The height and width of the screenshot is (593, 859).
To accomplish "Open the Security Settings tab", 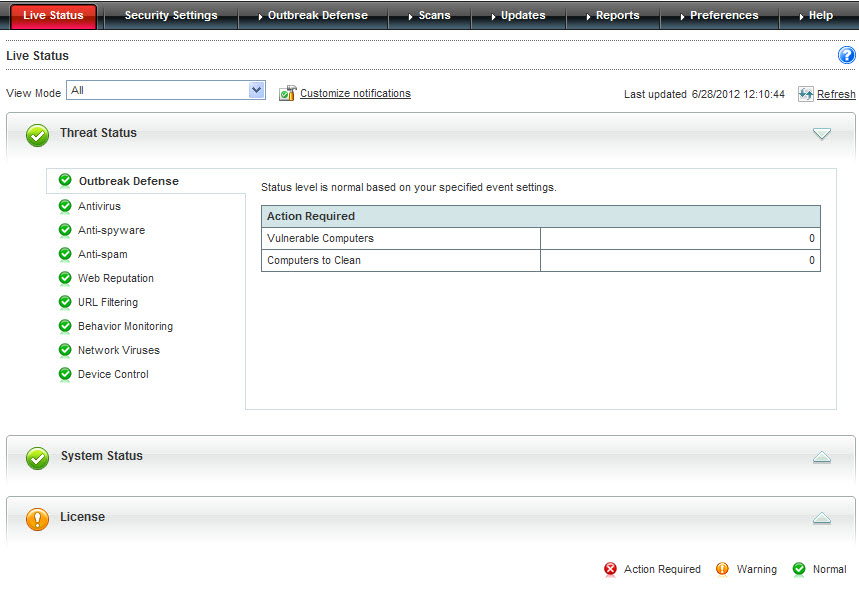I will point(170,16).
